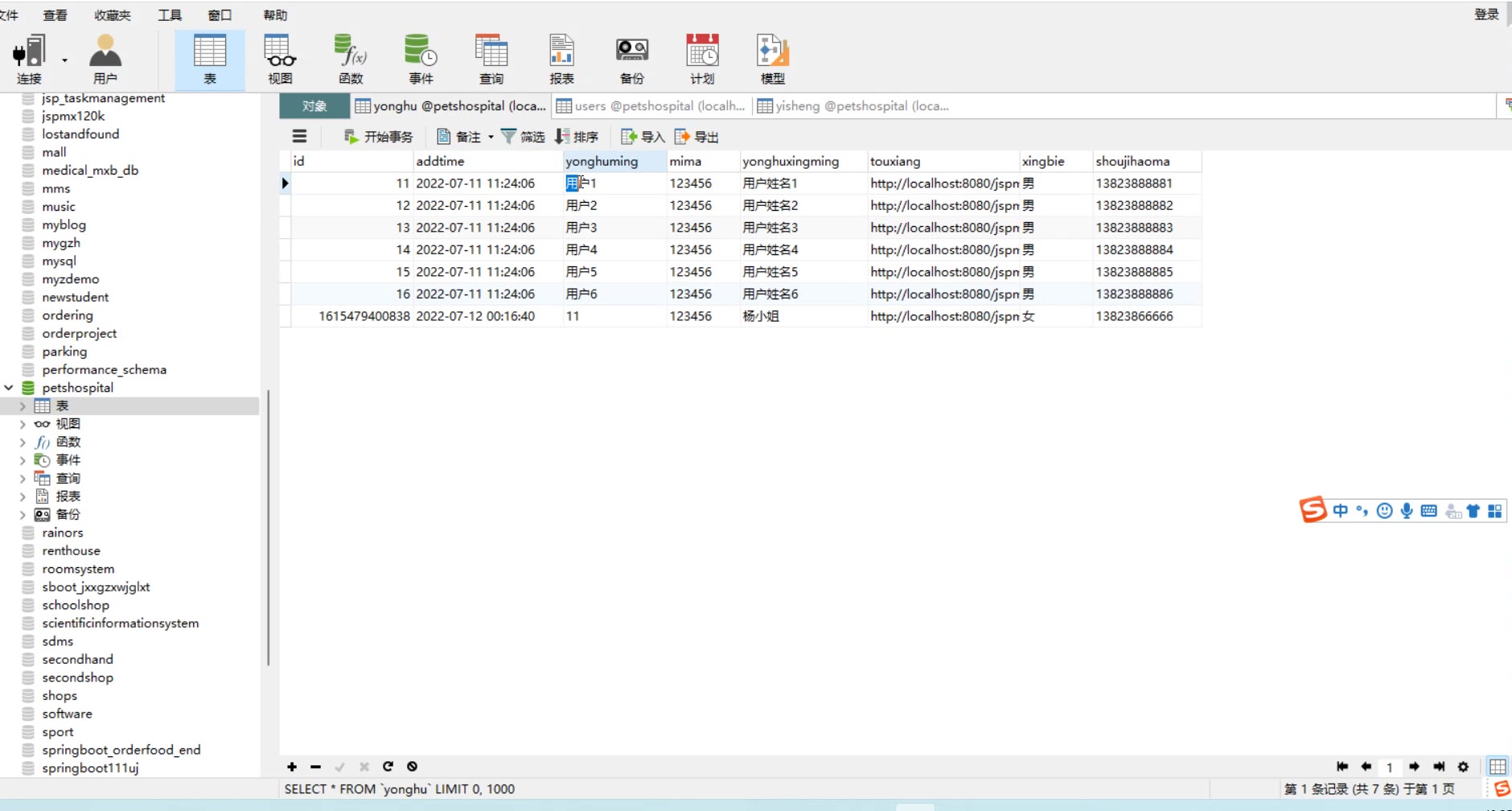1512x811 pixels.
Task: Go to the last page of records
Action: pos(1439,767)
